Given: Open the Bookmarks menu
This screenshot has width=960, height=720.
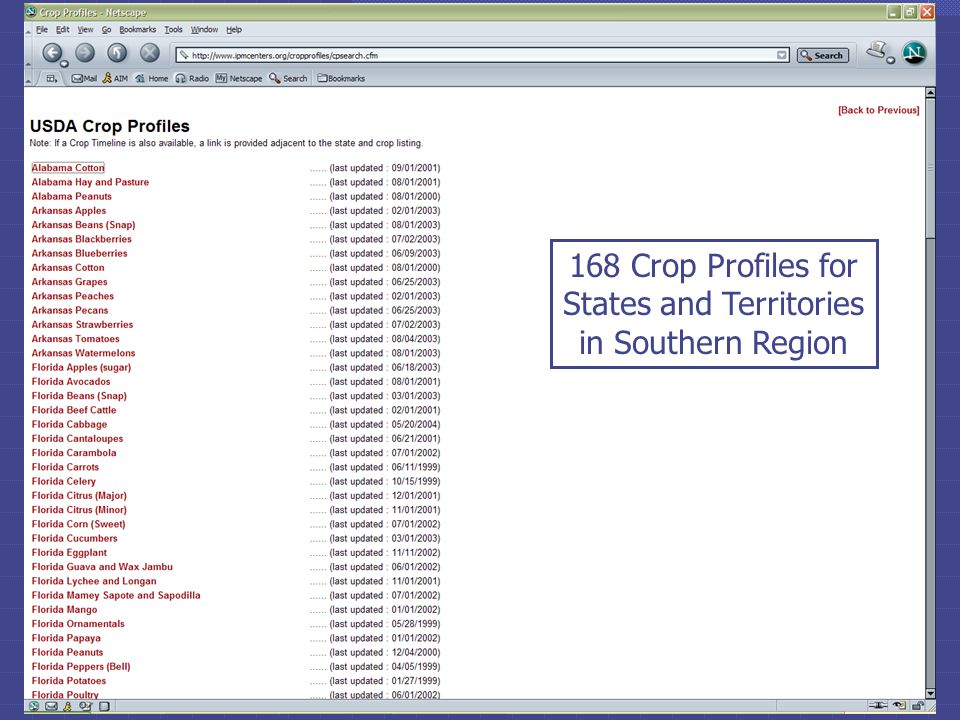Looking at the screenshot, I should pos(138,29).
